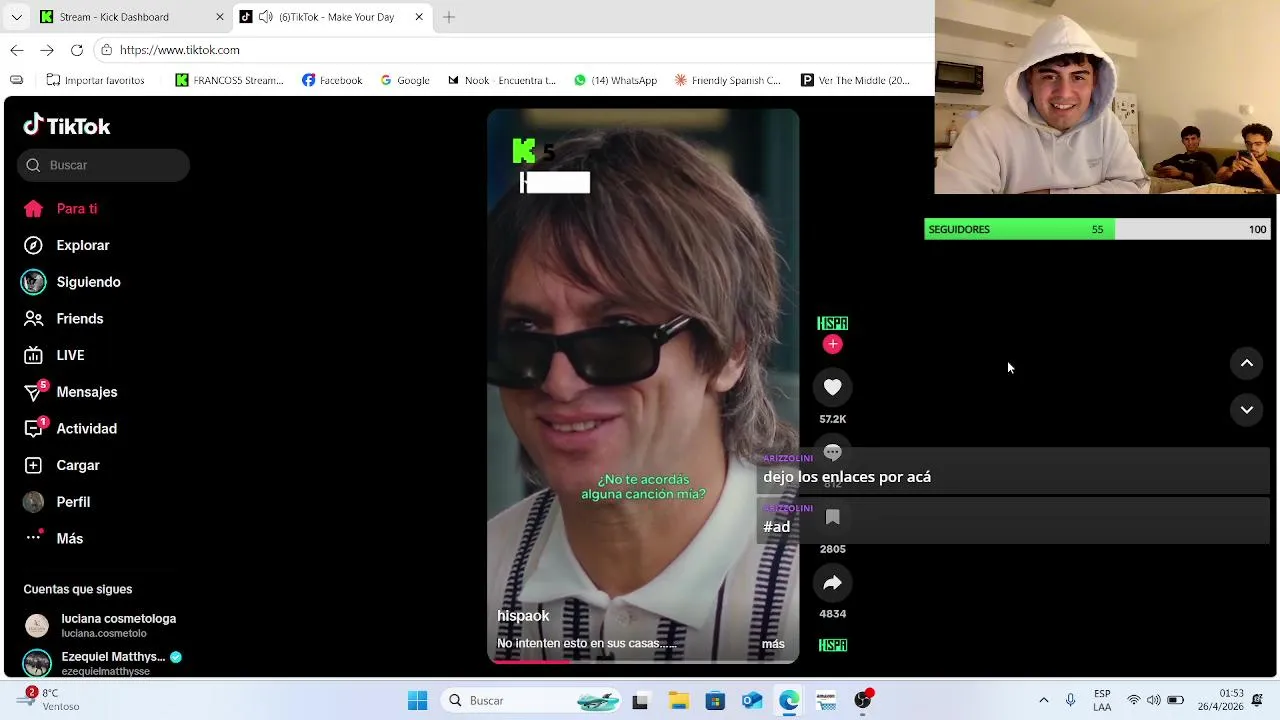Go to Perfil page
This screenshot has height=720, width=1280.
point(58,502)
